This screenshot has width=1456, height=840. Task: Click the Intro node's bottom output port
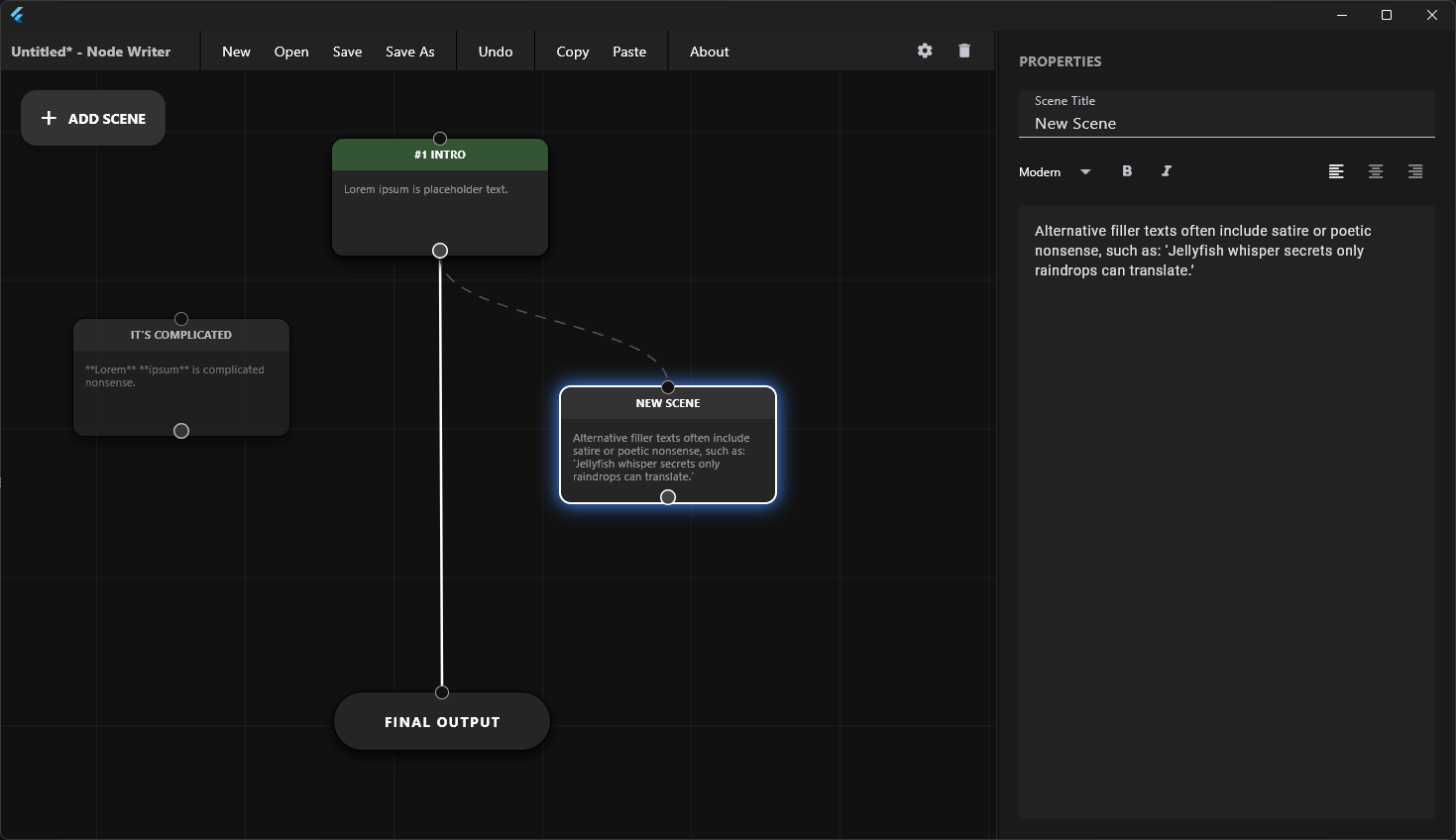440,251
